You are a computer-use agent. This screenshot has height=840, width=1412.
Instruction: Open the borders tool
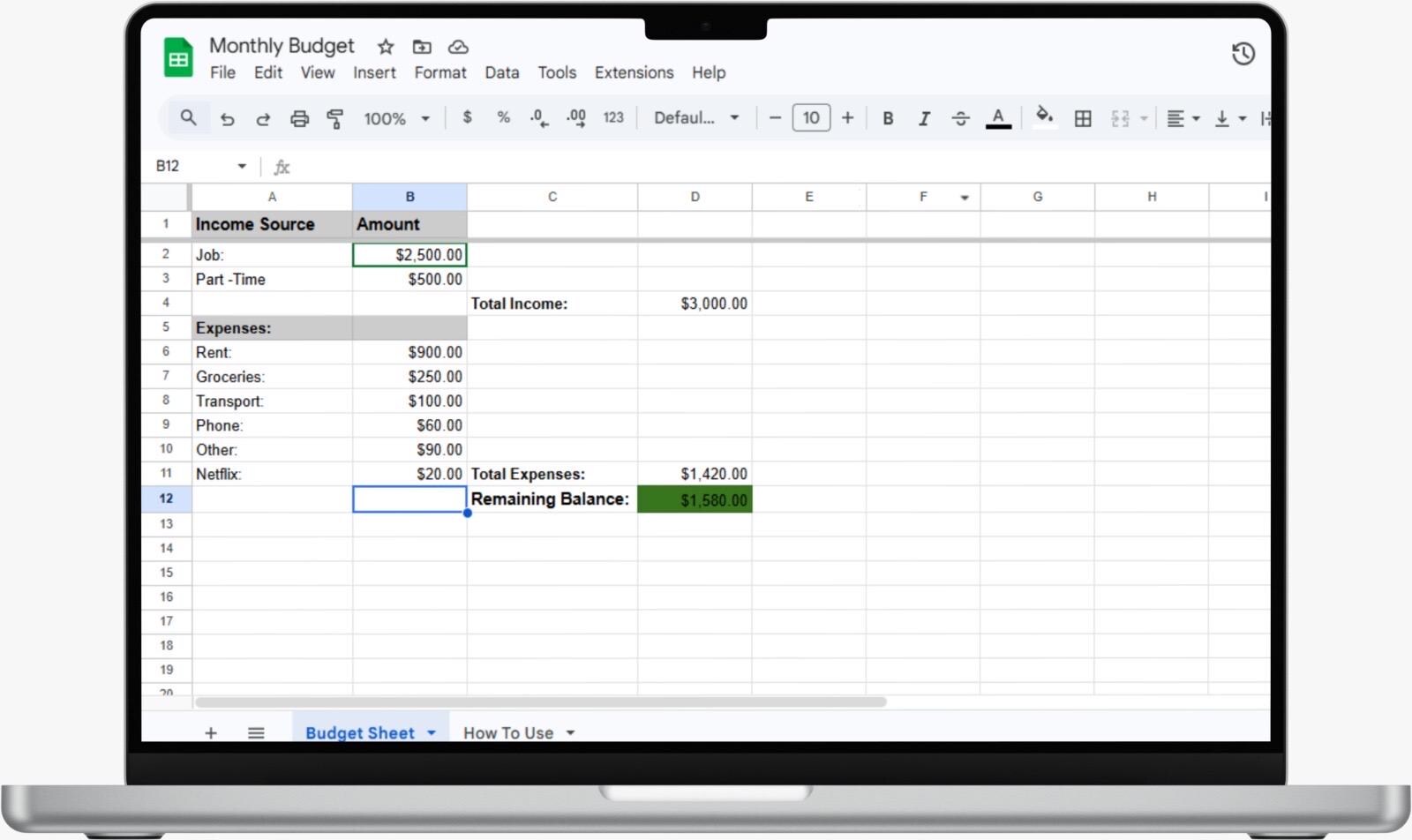[x=1083, y=118]
